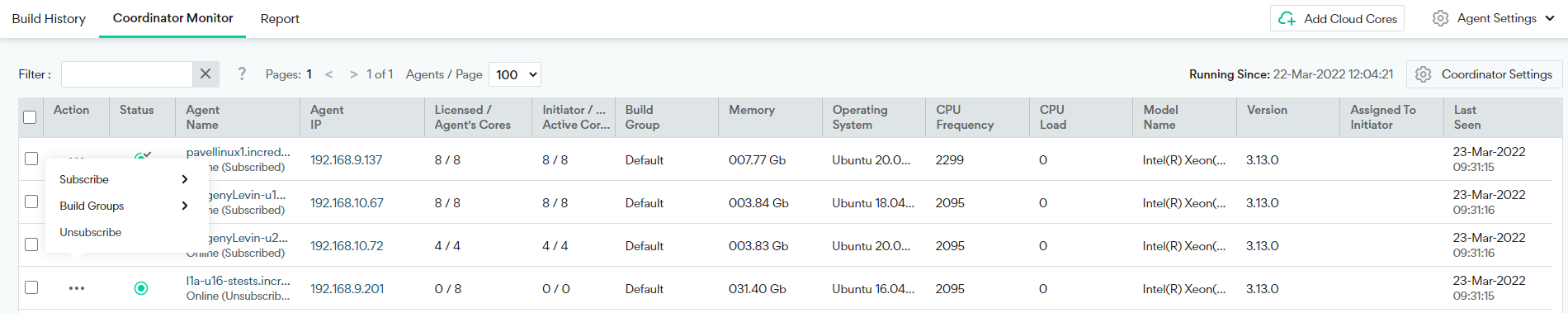Click the green status icon of l1a-u16-stests agent

point(141,288)
